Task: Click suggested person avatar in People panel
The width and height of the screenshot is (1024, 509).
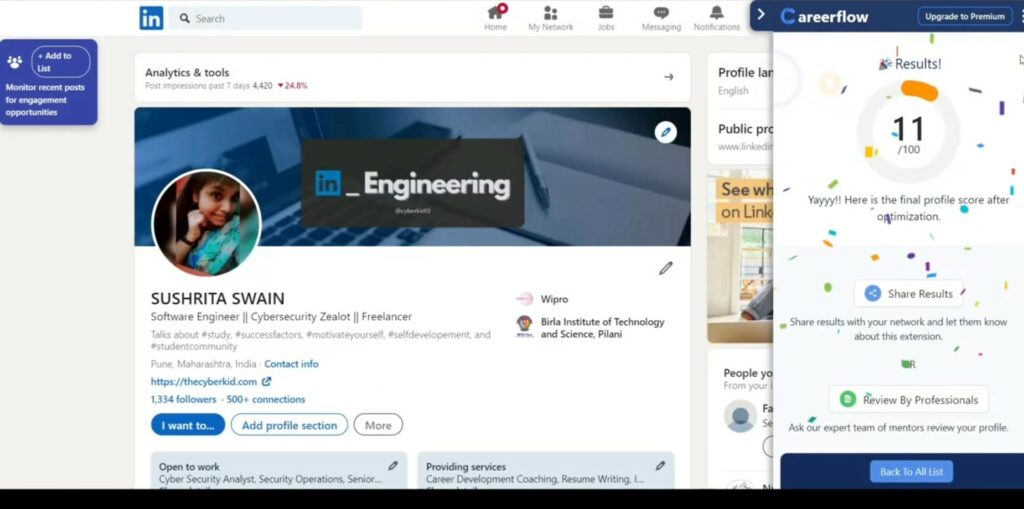Action: tap(741, 416)
